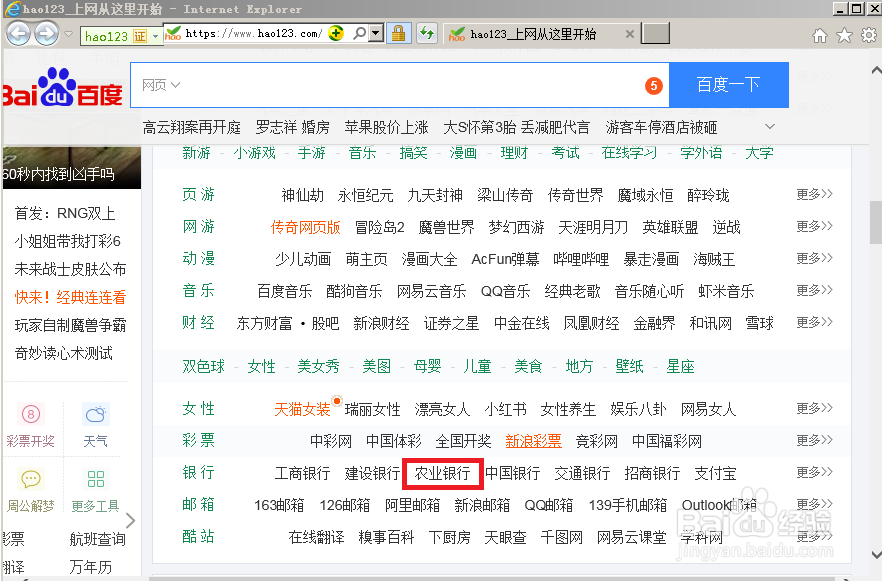Open 更多>> in the 财经 row
This screenshot has height=581, width=882.
pos(814,322)
